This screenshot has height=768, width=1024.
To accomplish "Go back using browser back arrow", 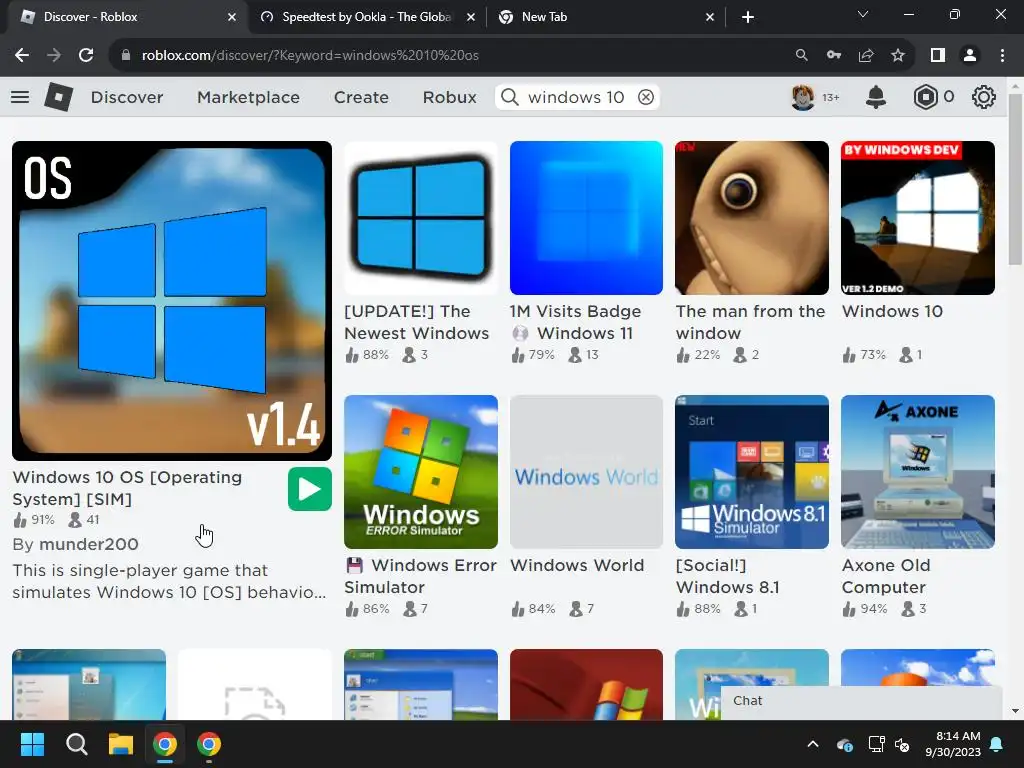I will 22,56.
